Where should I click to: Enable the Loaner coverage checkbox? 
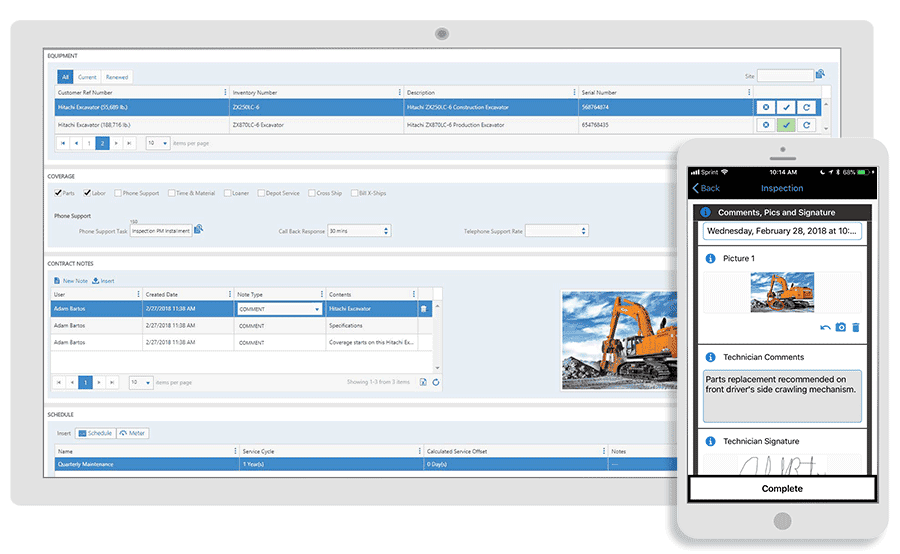coord(227,193)
